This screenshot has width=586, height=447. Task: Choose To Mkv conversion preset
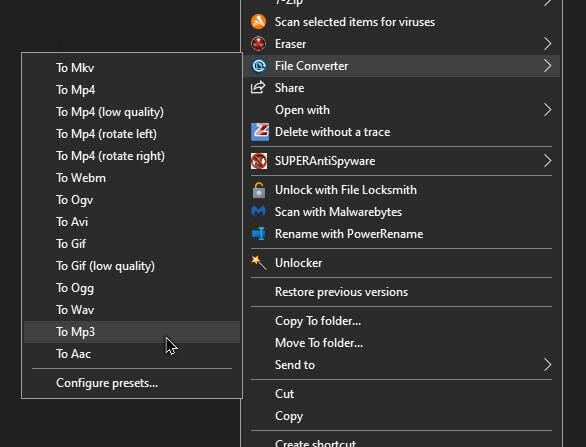coord(132,68)
